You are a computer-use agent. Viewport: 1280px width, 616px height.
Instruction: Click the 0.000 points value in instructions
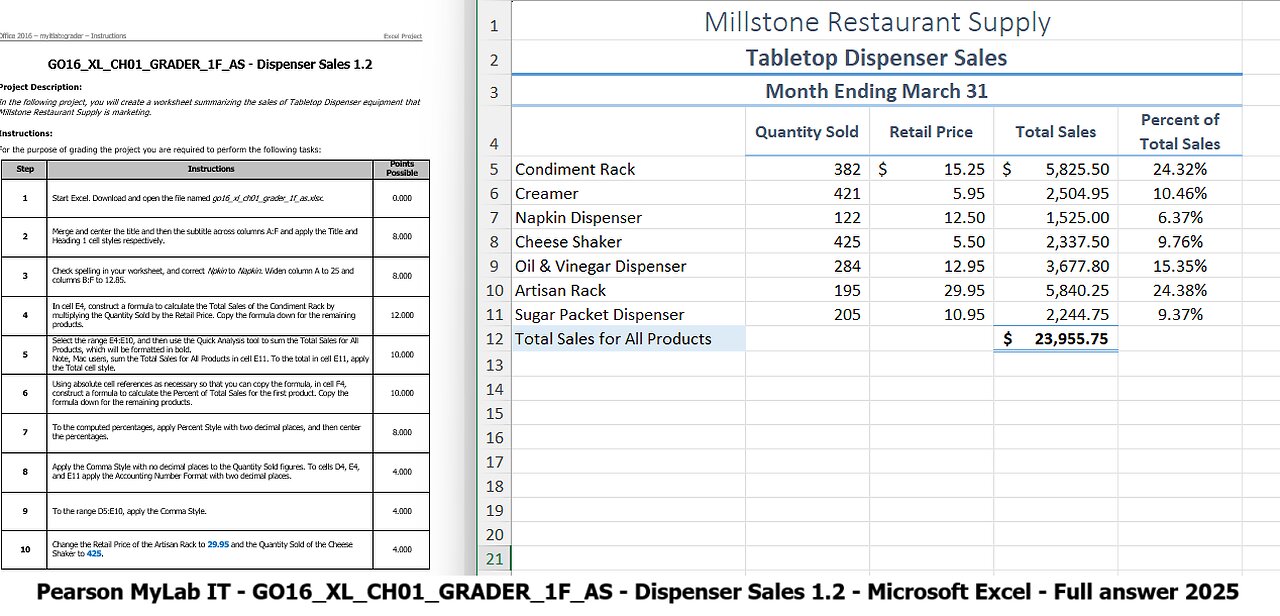401,198
